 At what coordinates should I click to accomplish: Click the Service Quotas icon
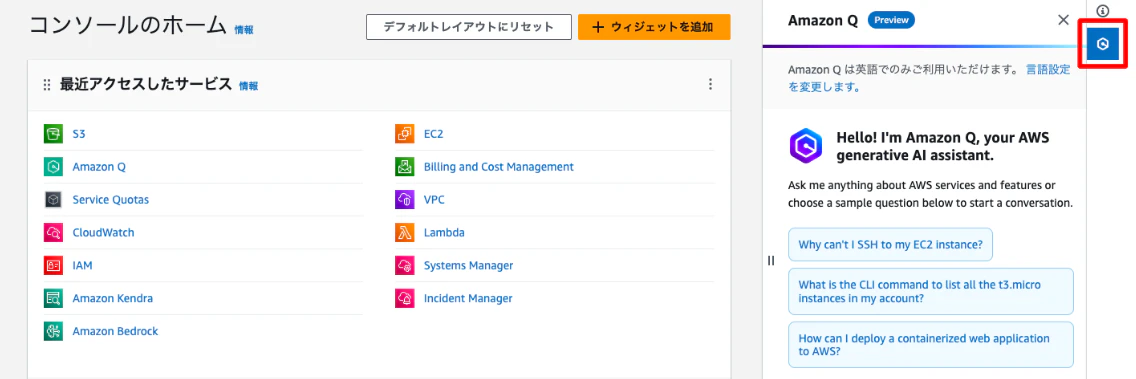click(52, 200)
